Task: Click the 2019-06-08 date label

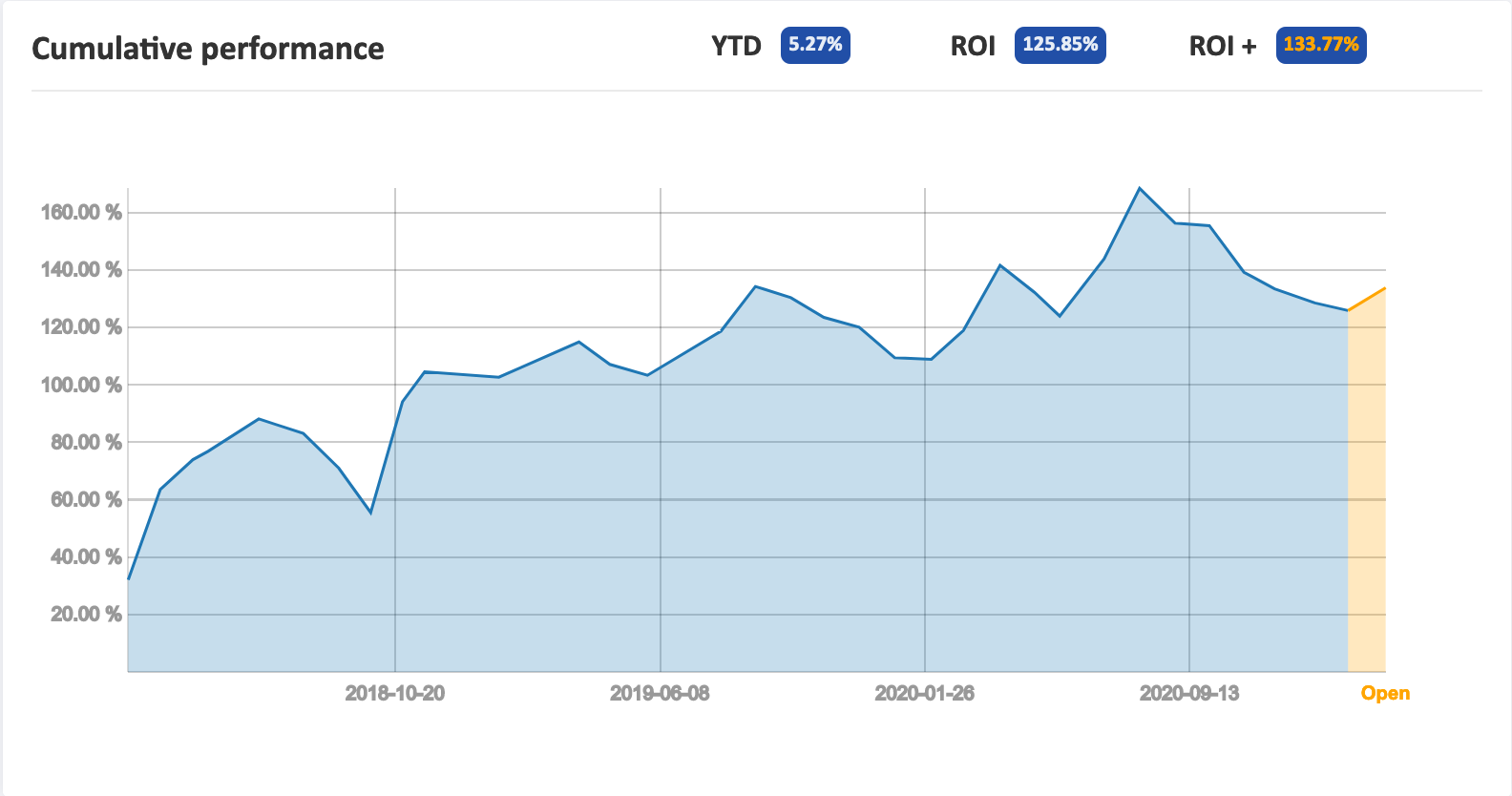Action: point(660,693)
